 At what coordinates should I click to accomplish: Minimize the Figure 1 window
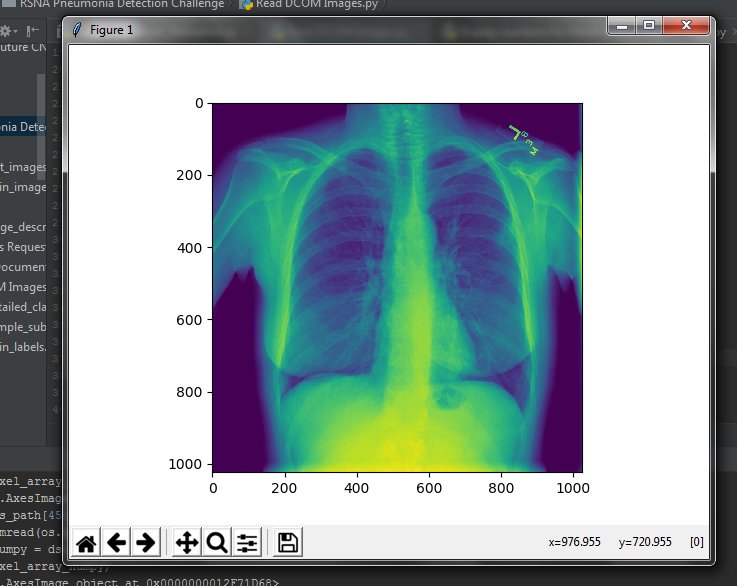click(622, 25)
